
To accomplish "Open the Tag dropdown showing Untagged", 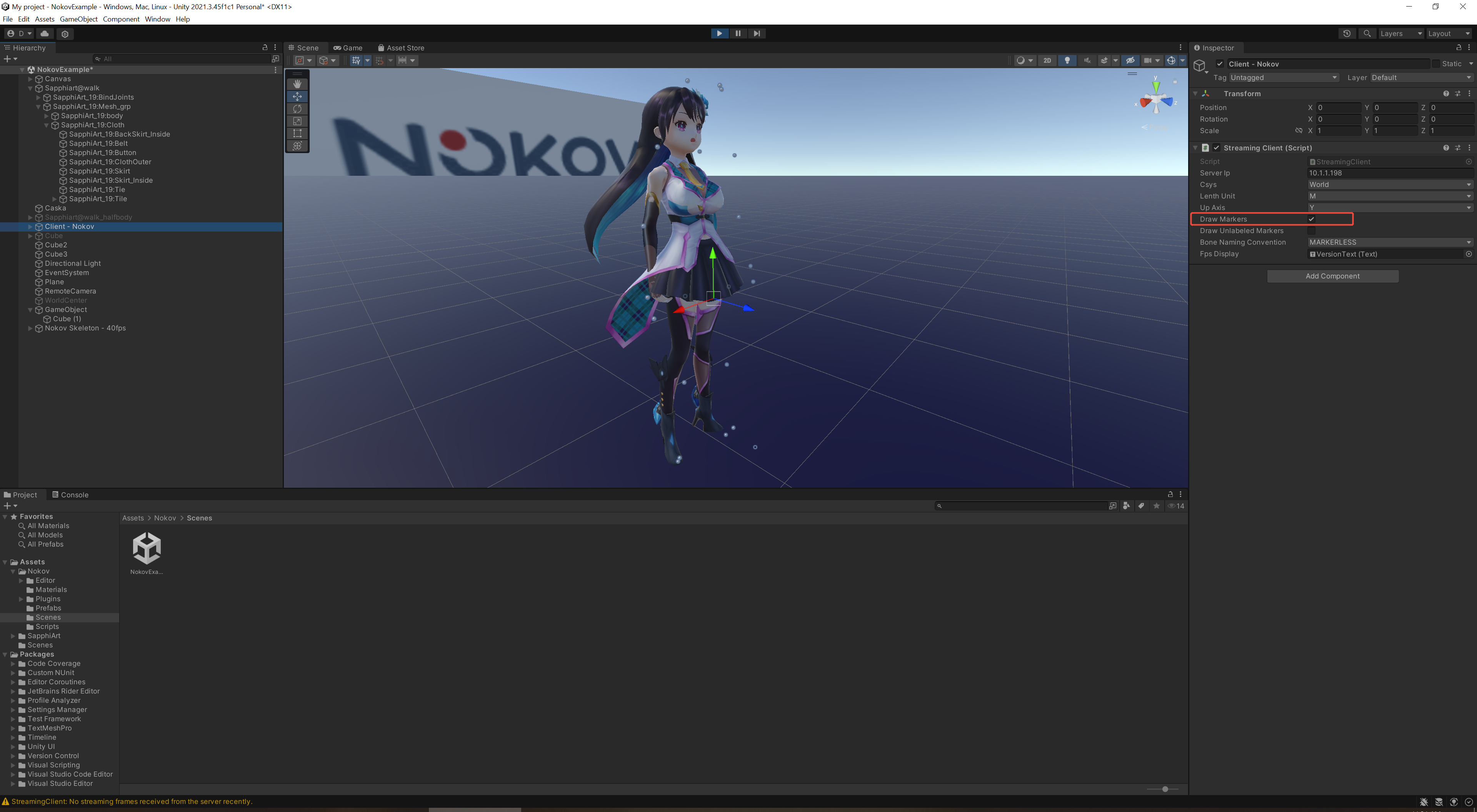I will [1284, 77].
